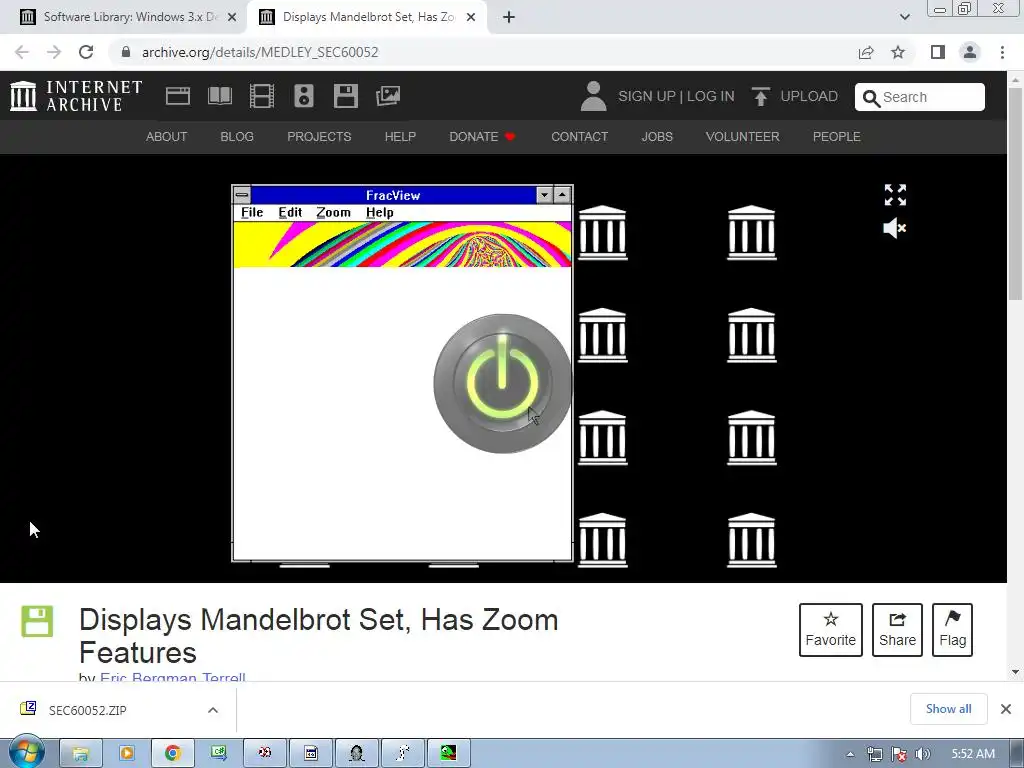Click the BLOG nav link
The width and height of the screenshot is (1024, 768).
click(237, 136)
